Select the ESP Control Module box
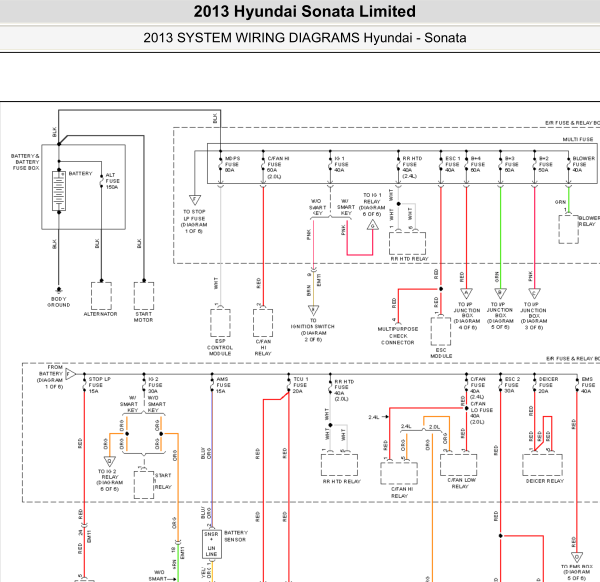Image resolution: width=600 pixels, height=582 pixels. (220, 323)
